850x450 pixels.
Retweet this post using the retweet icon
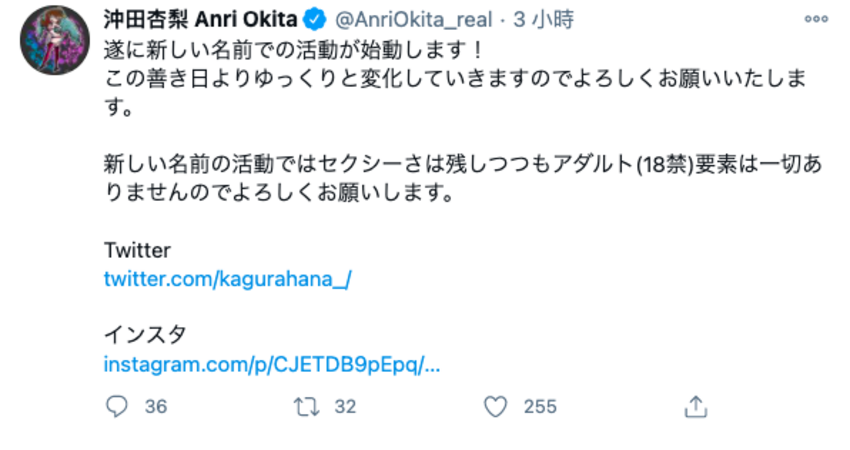[304, 407]
